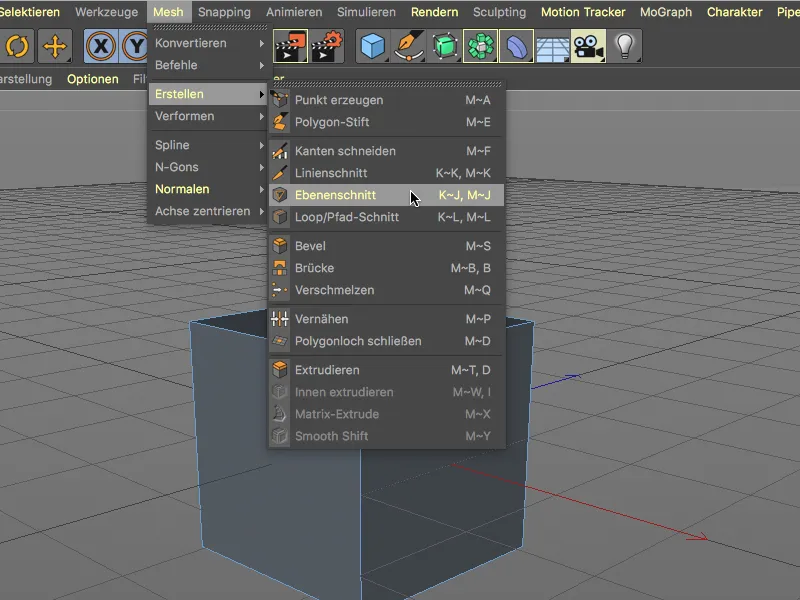
Task: Expand the Befehle submenu
Action: [208, 65]
